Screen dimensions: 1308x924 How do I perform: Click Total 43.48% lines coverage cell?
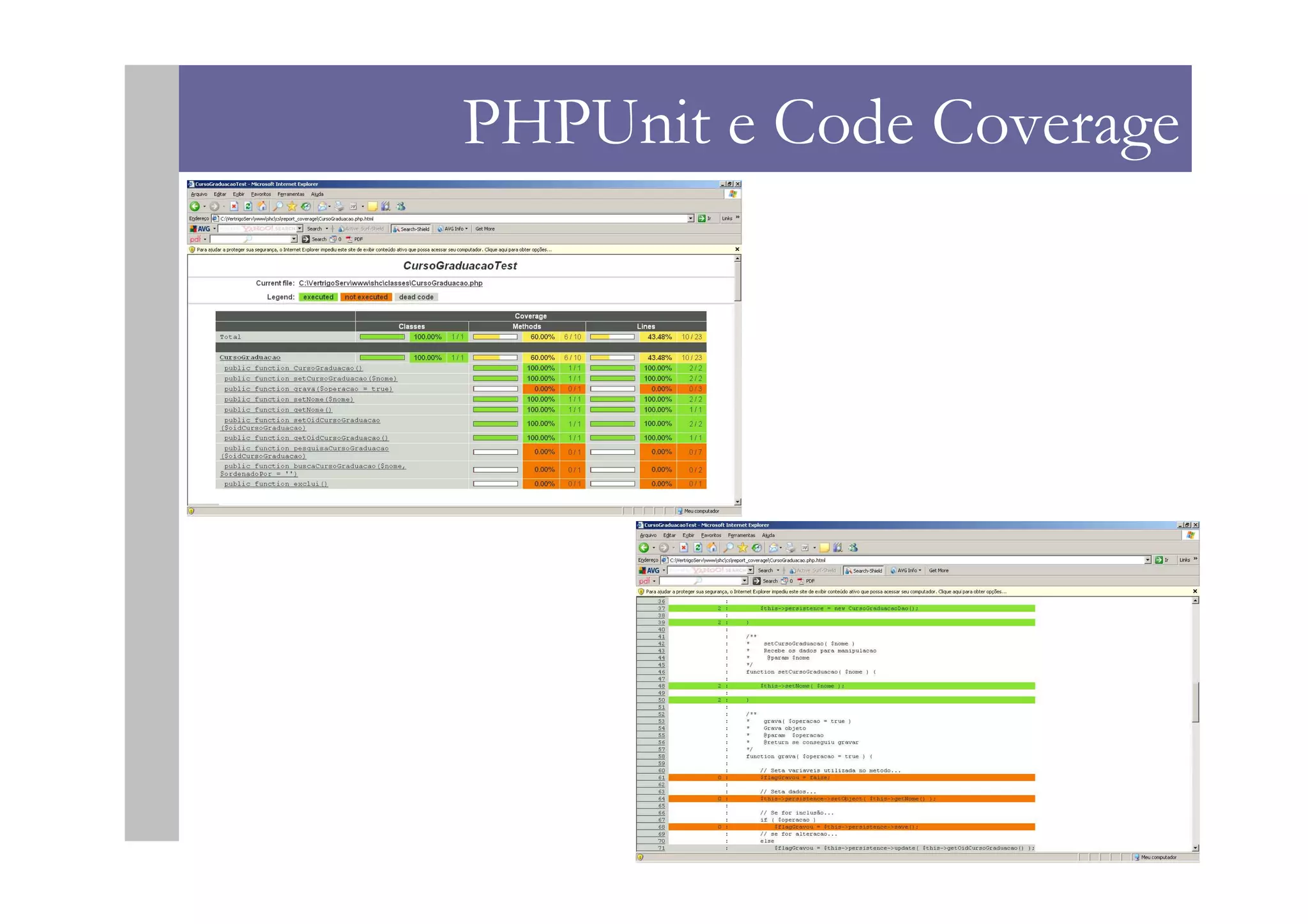point(659,337)
